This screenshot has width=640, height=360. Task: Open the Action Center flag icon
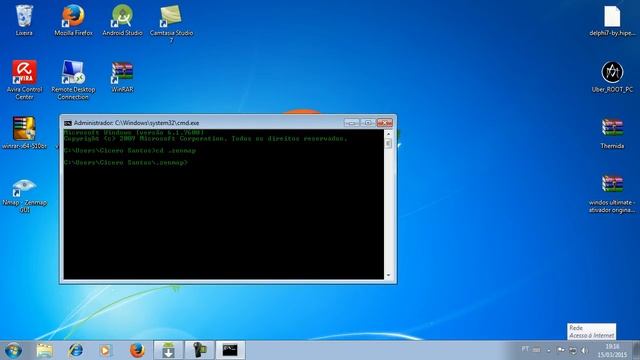(x=561, y=350)
